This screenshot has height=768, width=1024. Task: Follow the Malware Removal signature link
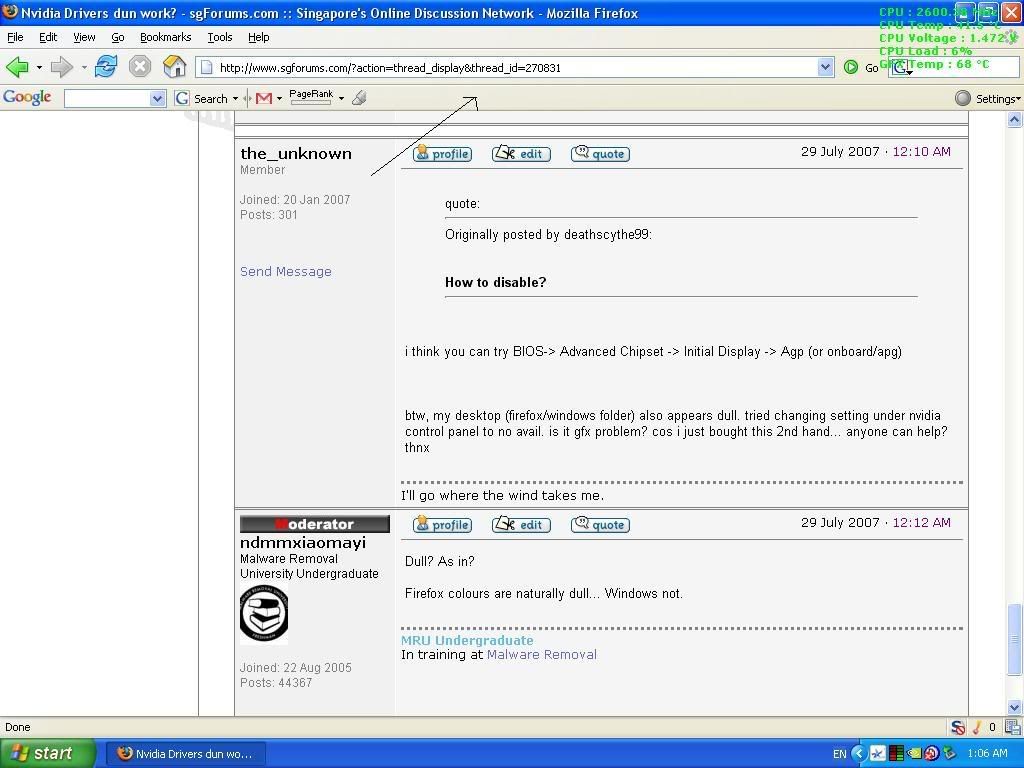point(541,654)
